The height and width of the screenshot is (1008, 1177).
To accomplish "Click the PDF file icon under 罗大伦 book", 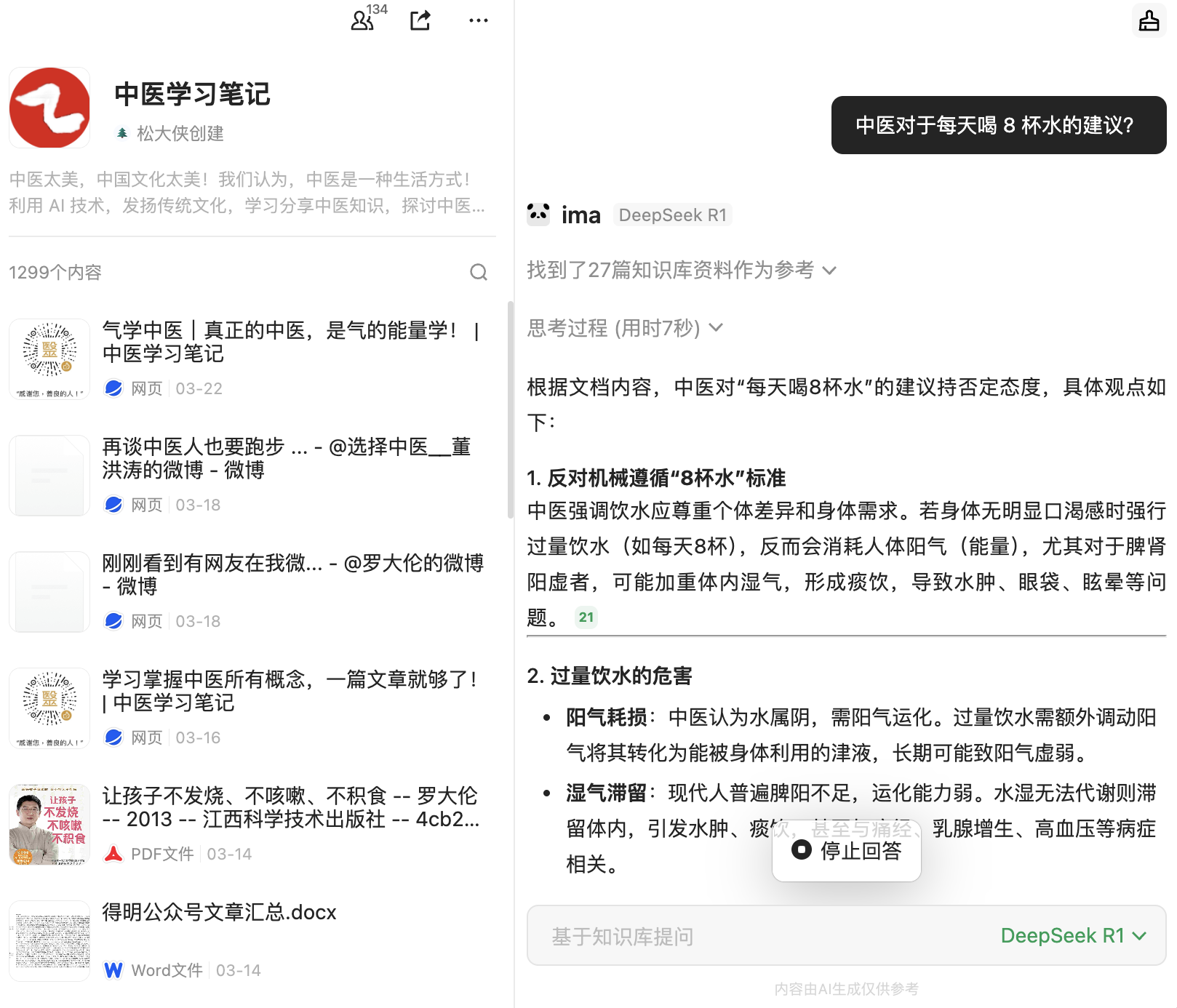I will tap(113, 854).
